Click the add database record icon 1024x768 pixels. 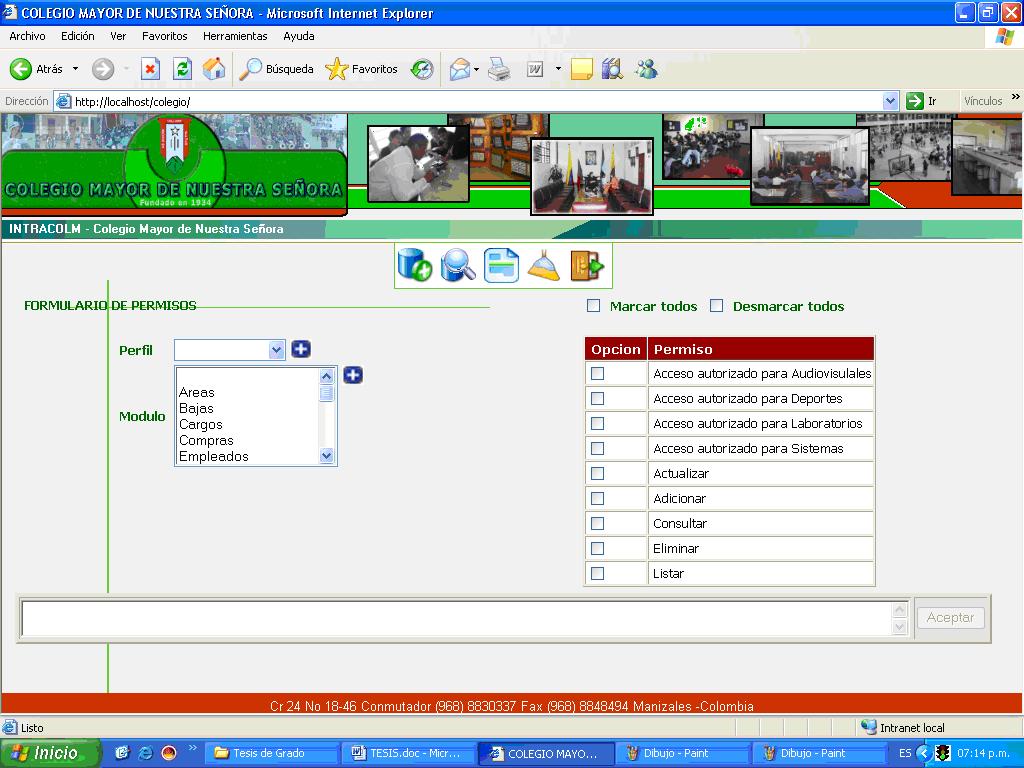(414, 265)
